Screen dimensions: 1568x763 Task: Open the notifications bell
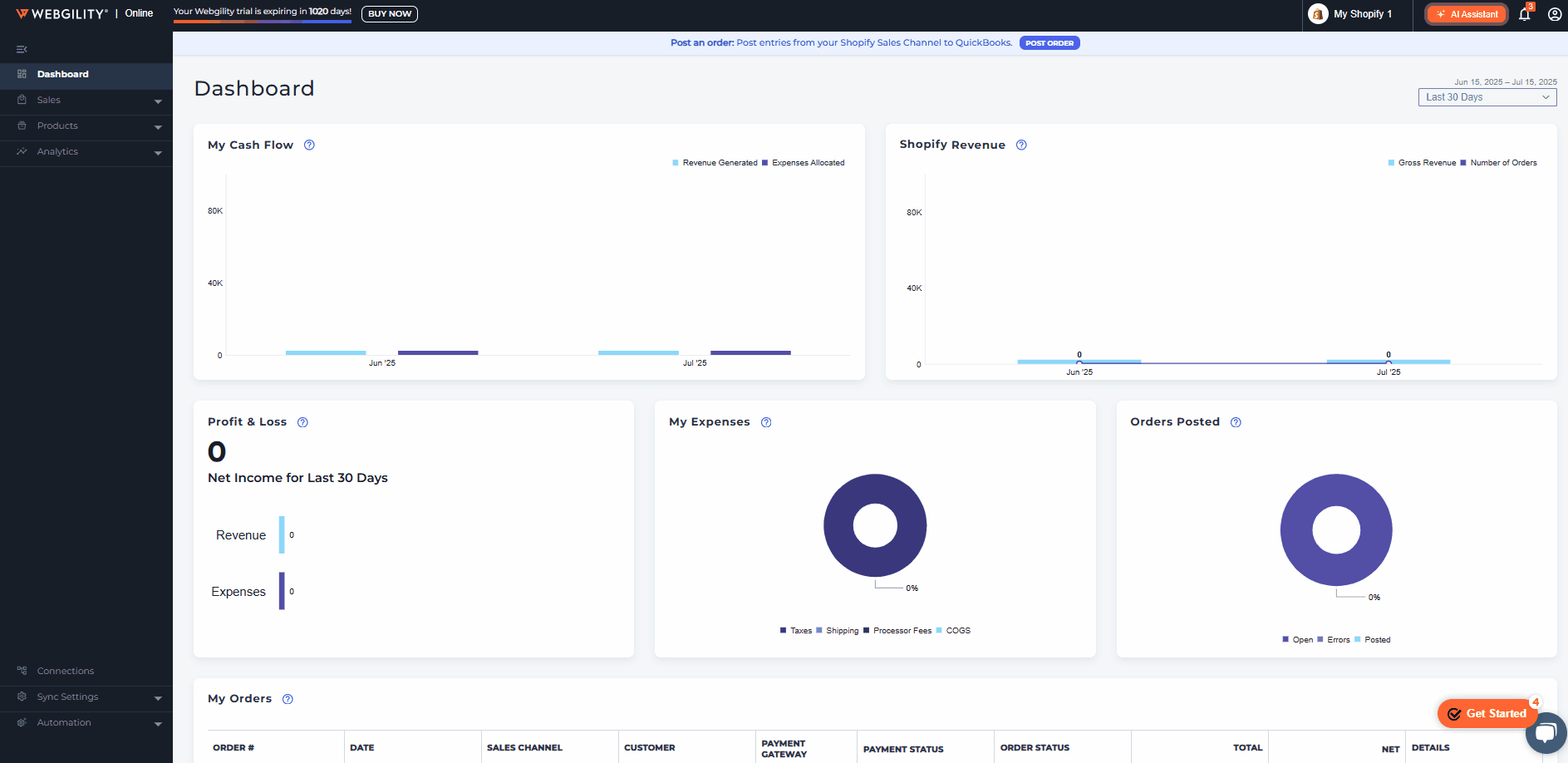pos(1524,14)
